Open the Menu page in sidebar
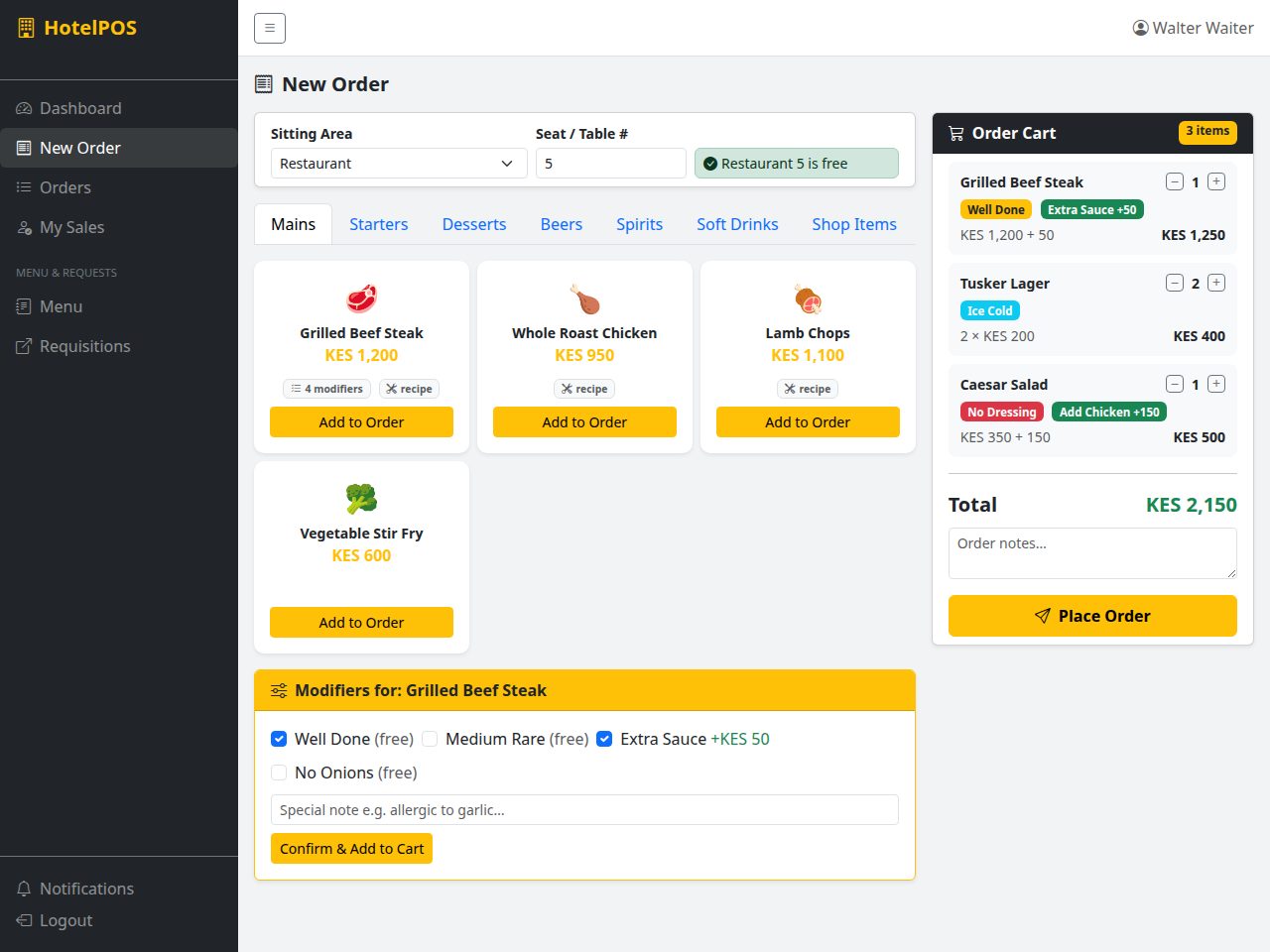 pos(119,306)
